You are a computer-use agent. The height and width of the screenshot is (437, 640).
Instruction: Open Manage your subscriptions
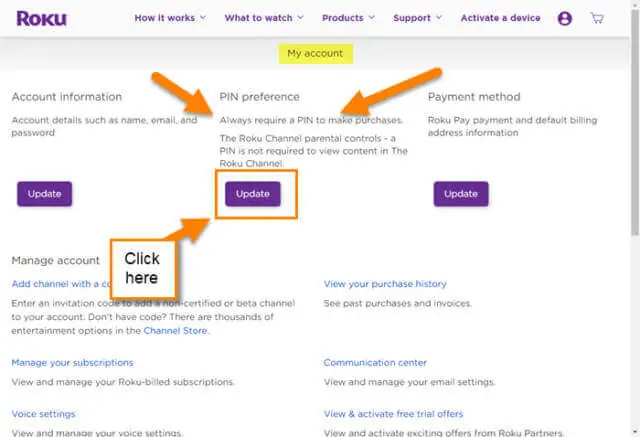pyautogui.click(x=72, y=363)
